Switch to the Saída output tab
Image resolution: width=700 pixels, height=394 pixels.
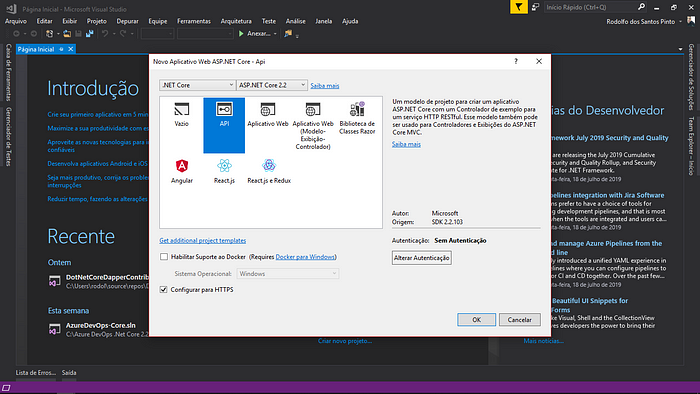[x=69, y=373]
